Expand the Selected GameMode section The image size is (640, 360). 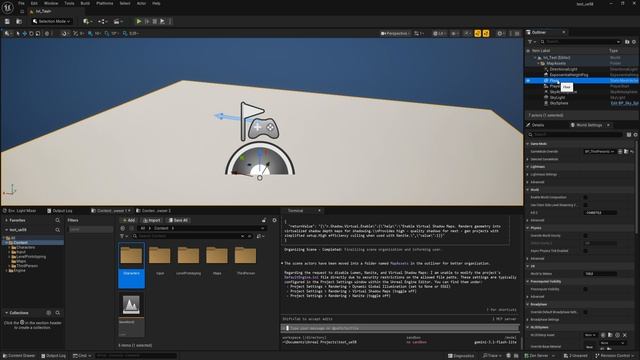tap(528, 159)
